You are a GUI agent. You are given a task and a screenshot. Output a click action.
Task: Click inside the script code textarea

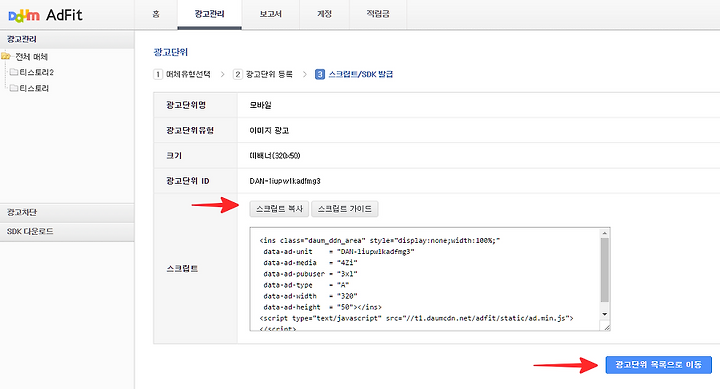(x=425, y=279)
